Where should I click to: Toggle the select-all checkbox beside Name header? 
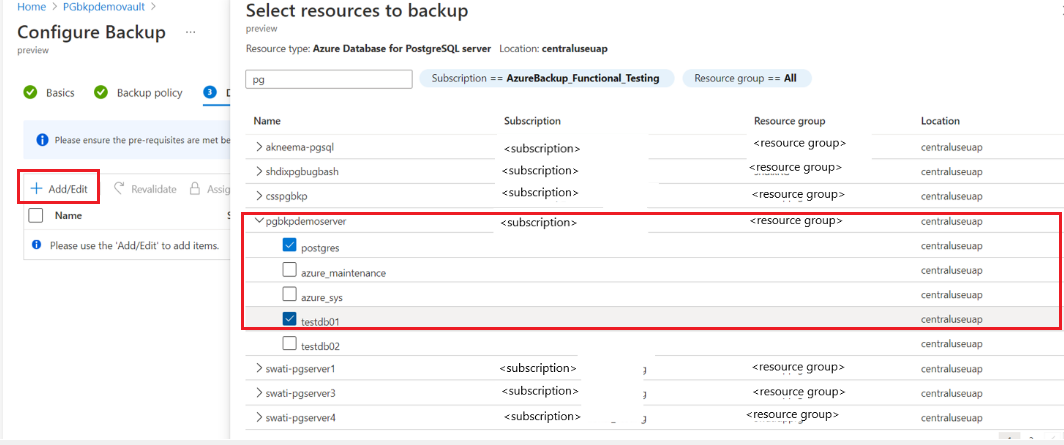coord(36,215)
